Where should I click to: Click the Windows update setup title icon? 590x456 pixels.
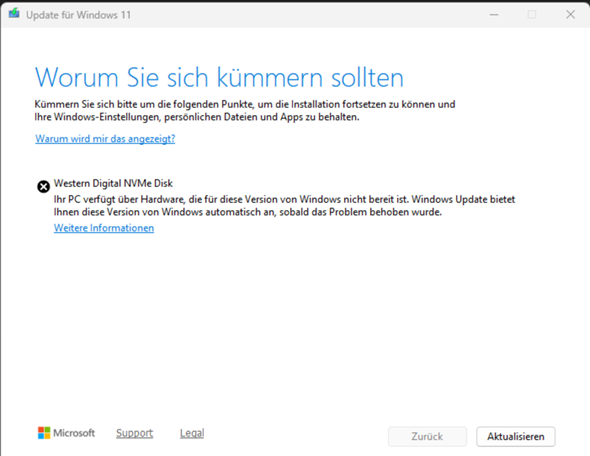click(14, 14)
